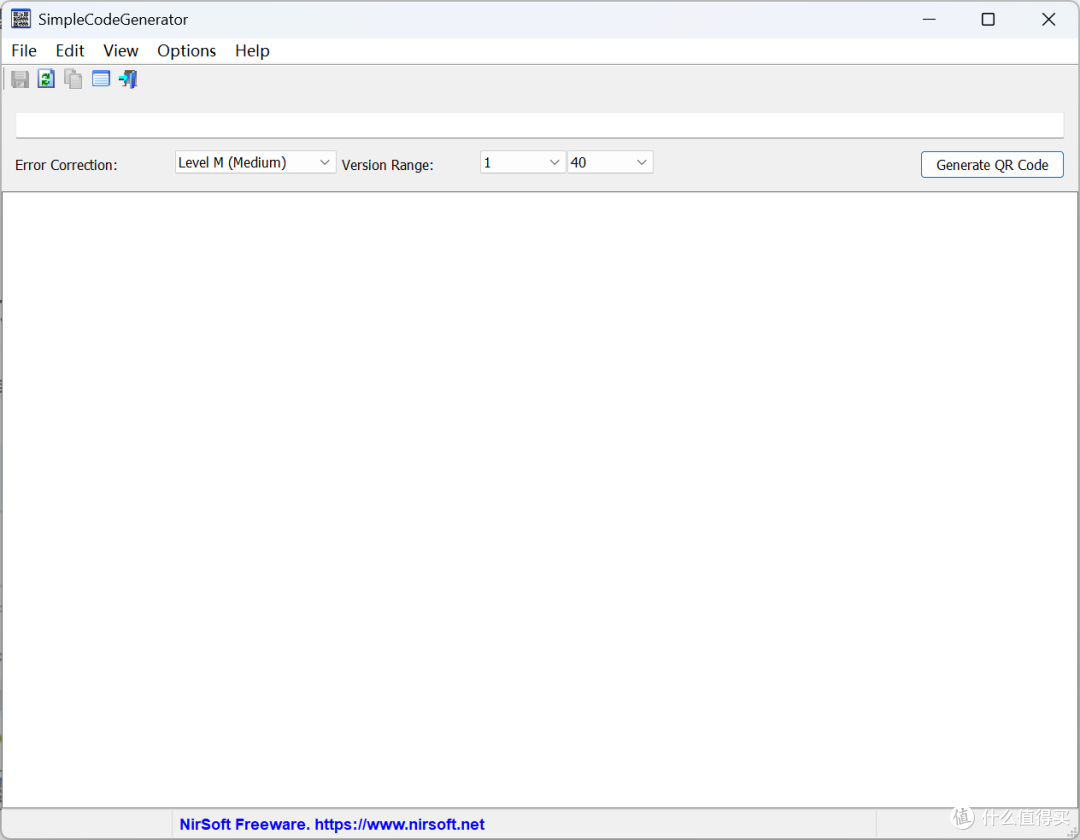Expand the Error Correction level dropdown
1080x840 pixels.
256,162
